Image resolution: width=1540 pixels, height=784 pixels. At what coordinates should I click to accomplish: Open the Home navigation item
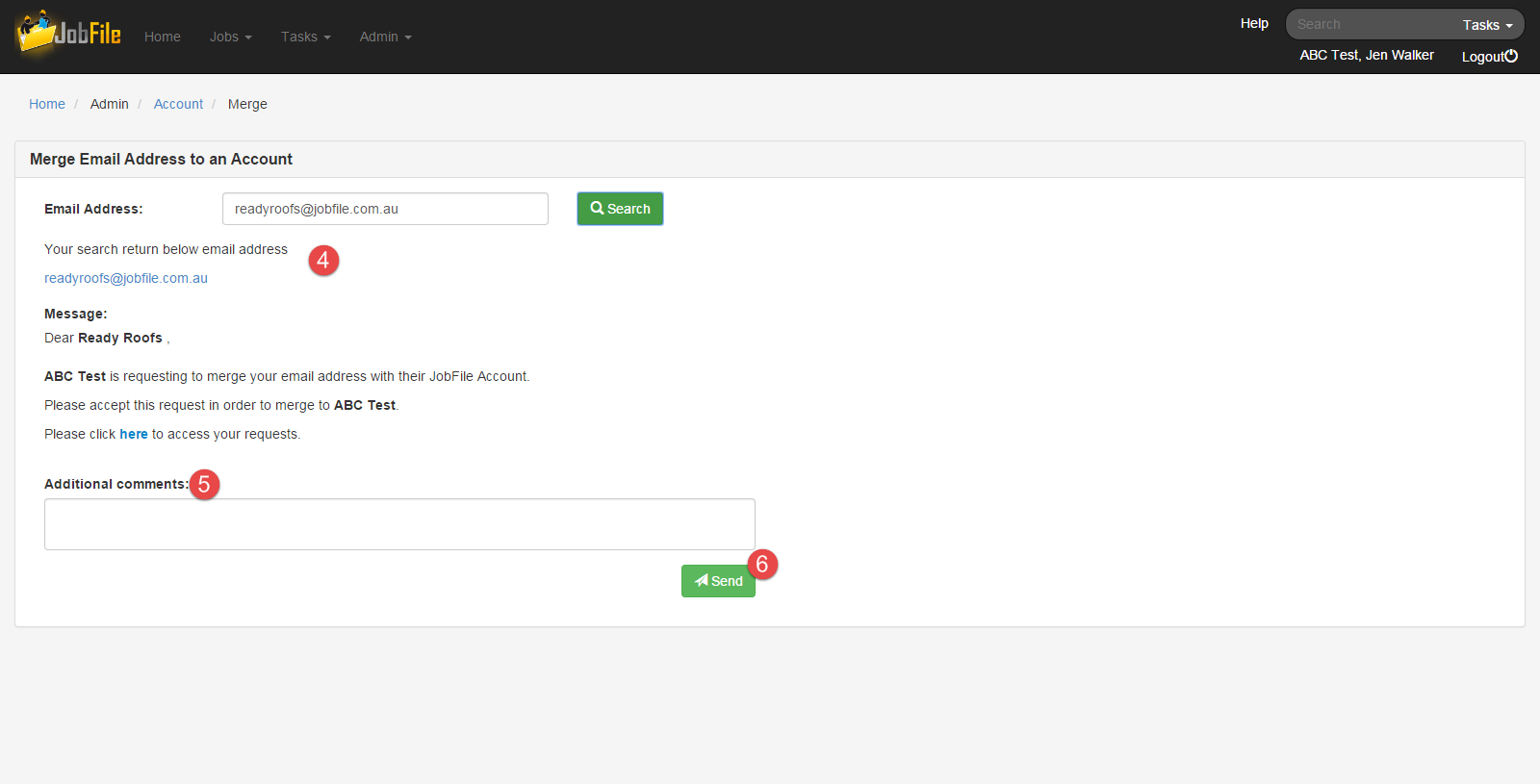[163, 37]
